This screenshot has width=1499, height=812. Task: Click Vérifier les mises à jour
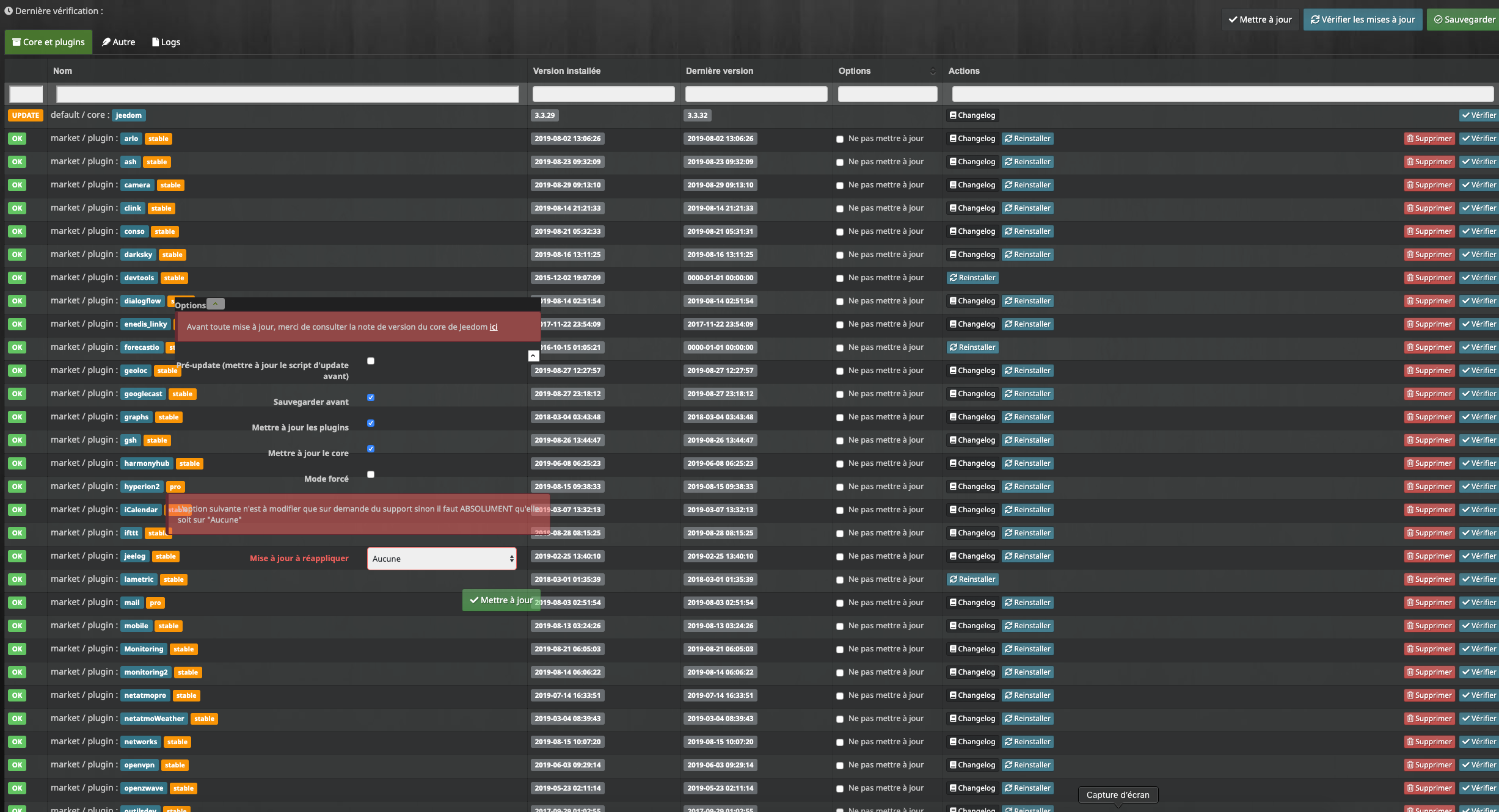[x=1363, y=20]
